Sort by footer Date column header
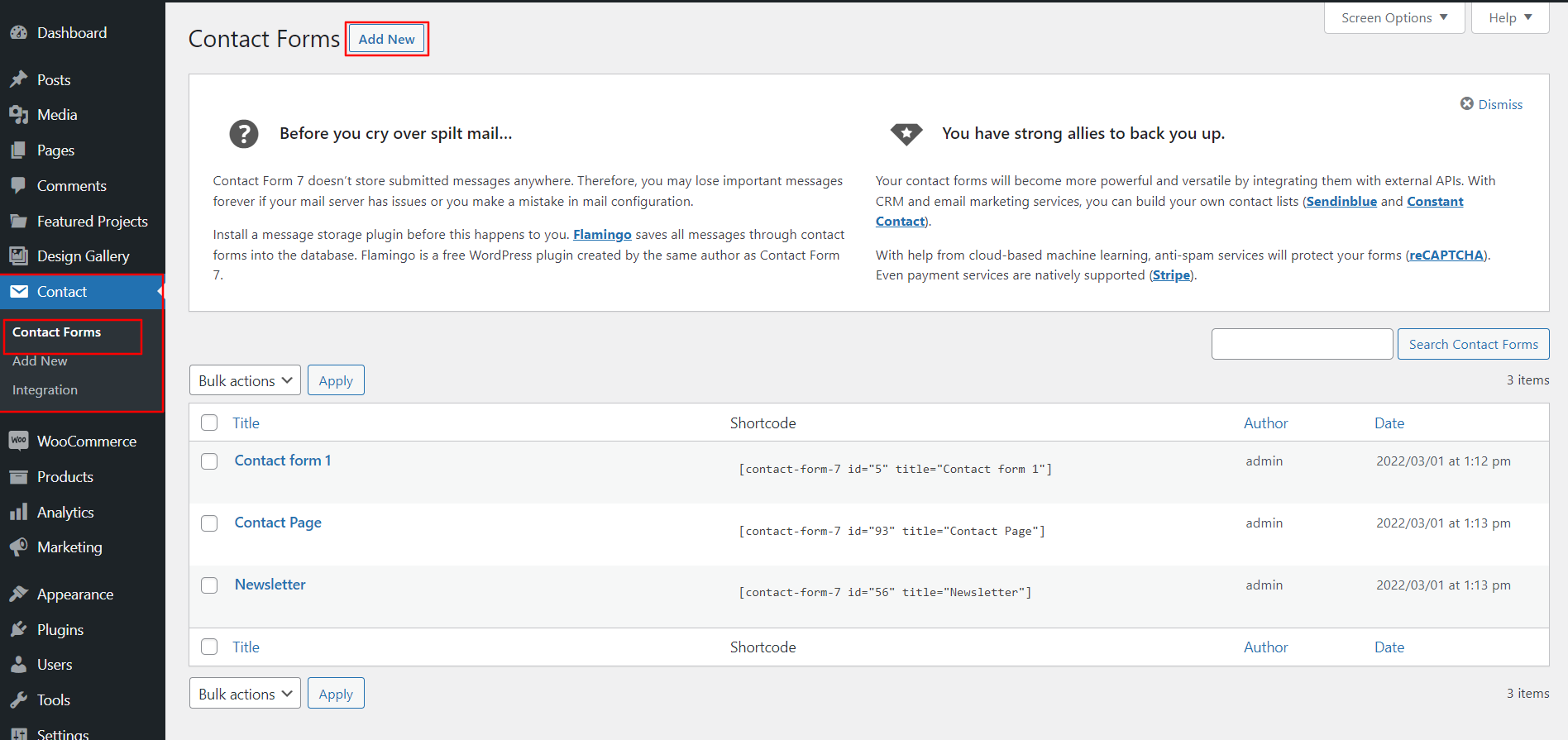Viewport: 1568px width, 740px height. pos(1389,647)
